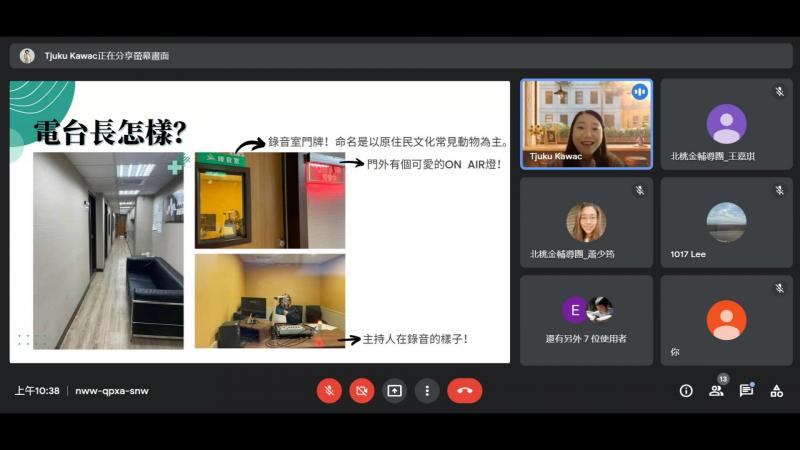
Task: Hang up with the red leave-call button
Action: click(464, 391)
